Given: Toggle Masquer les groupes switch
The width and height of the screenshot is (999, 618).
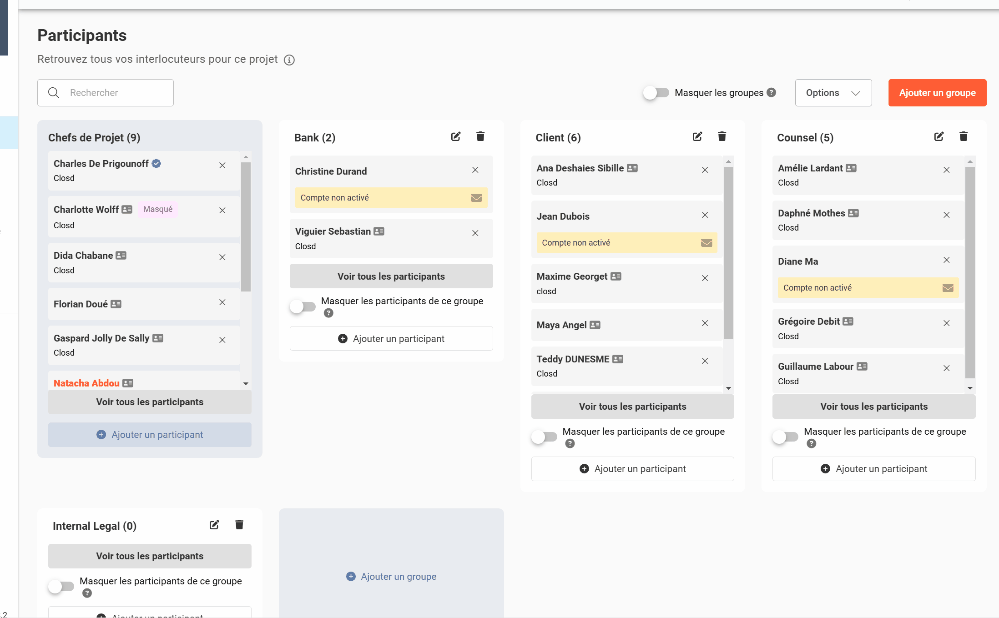Looking at the screenshot, I should (656, 93).
